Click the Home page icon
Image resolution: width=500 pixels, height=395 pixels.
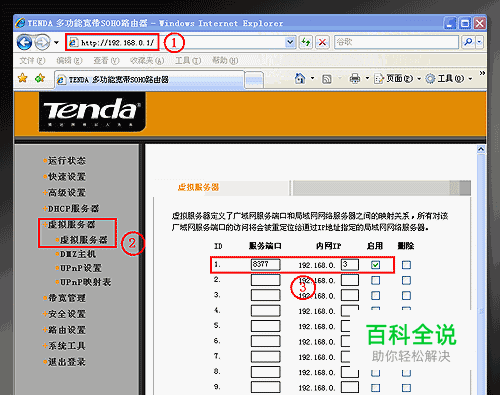tap(300, 79)
